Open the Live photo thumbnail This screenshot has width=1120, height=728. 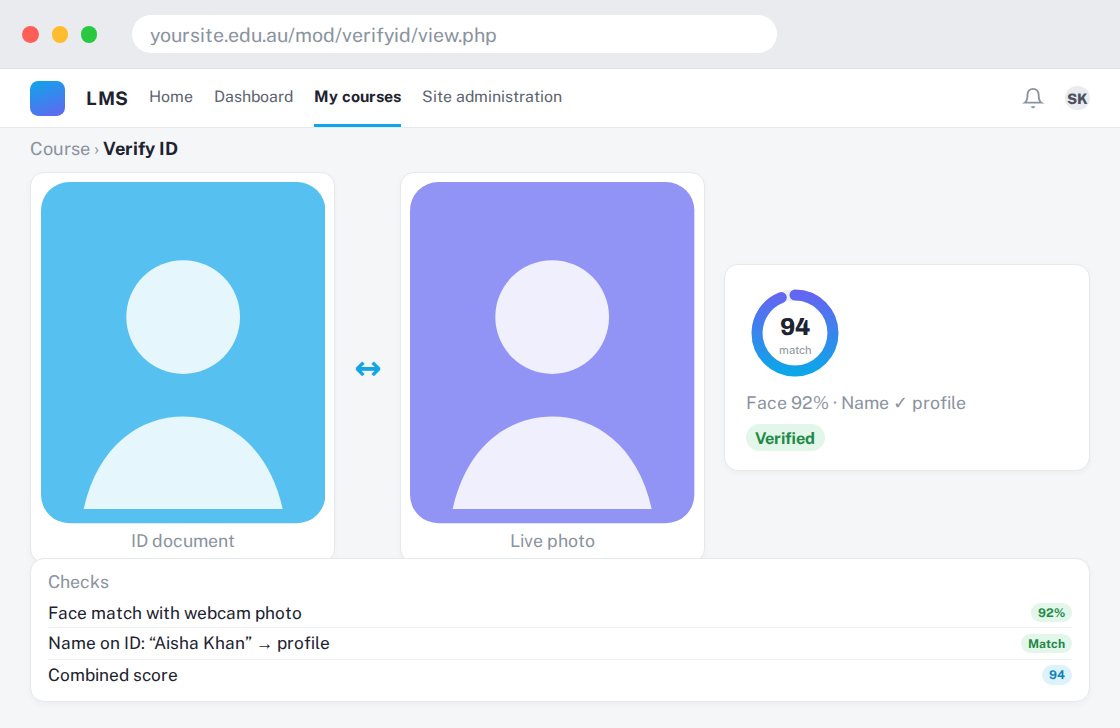[552, 352]
